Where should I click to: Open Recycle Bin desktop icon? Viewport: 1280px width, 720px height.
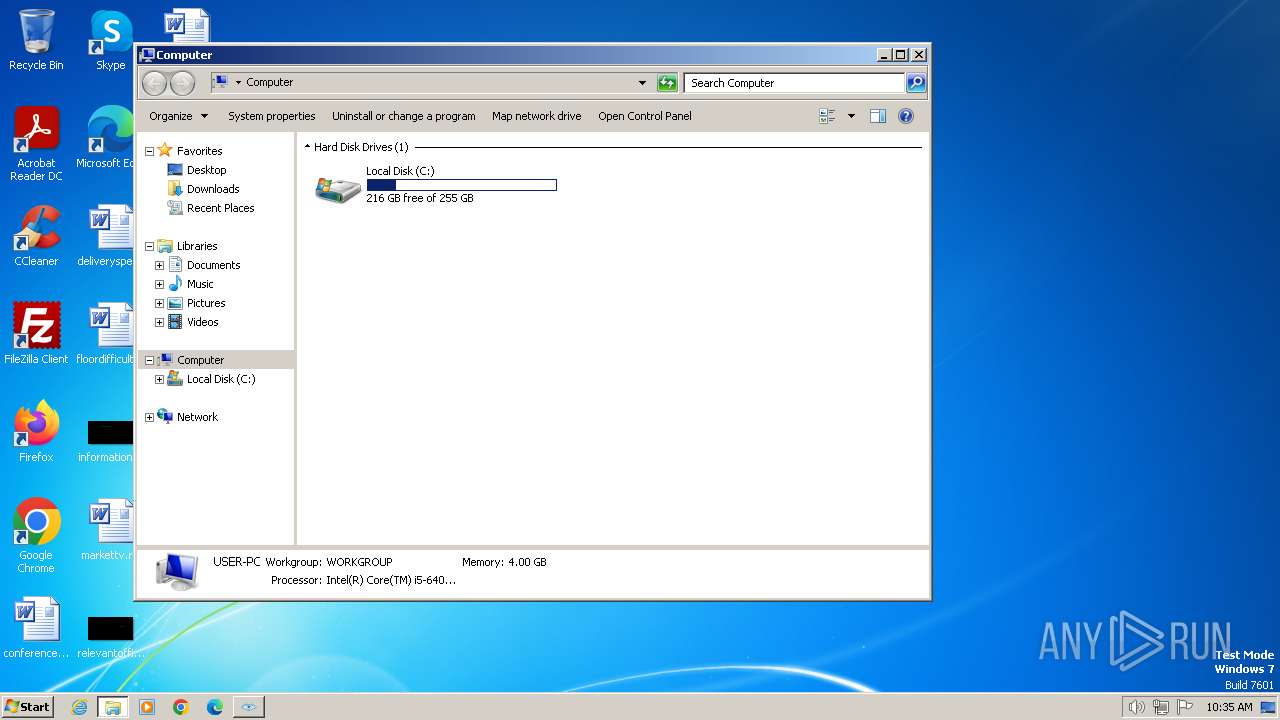coord(36,40)
